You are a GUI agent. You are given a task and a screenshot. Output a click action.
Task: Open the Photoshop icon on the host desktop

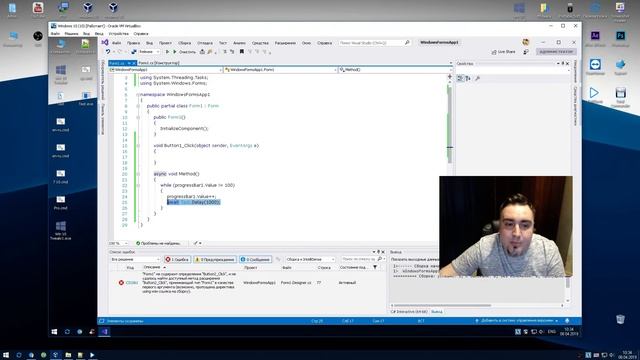coord(620,36)
